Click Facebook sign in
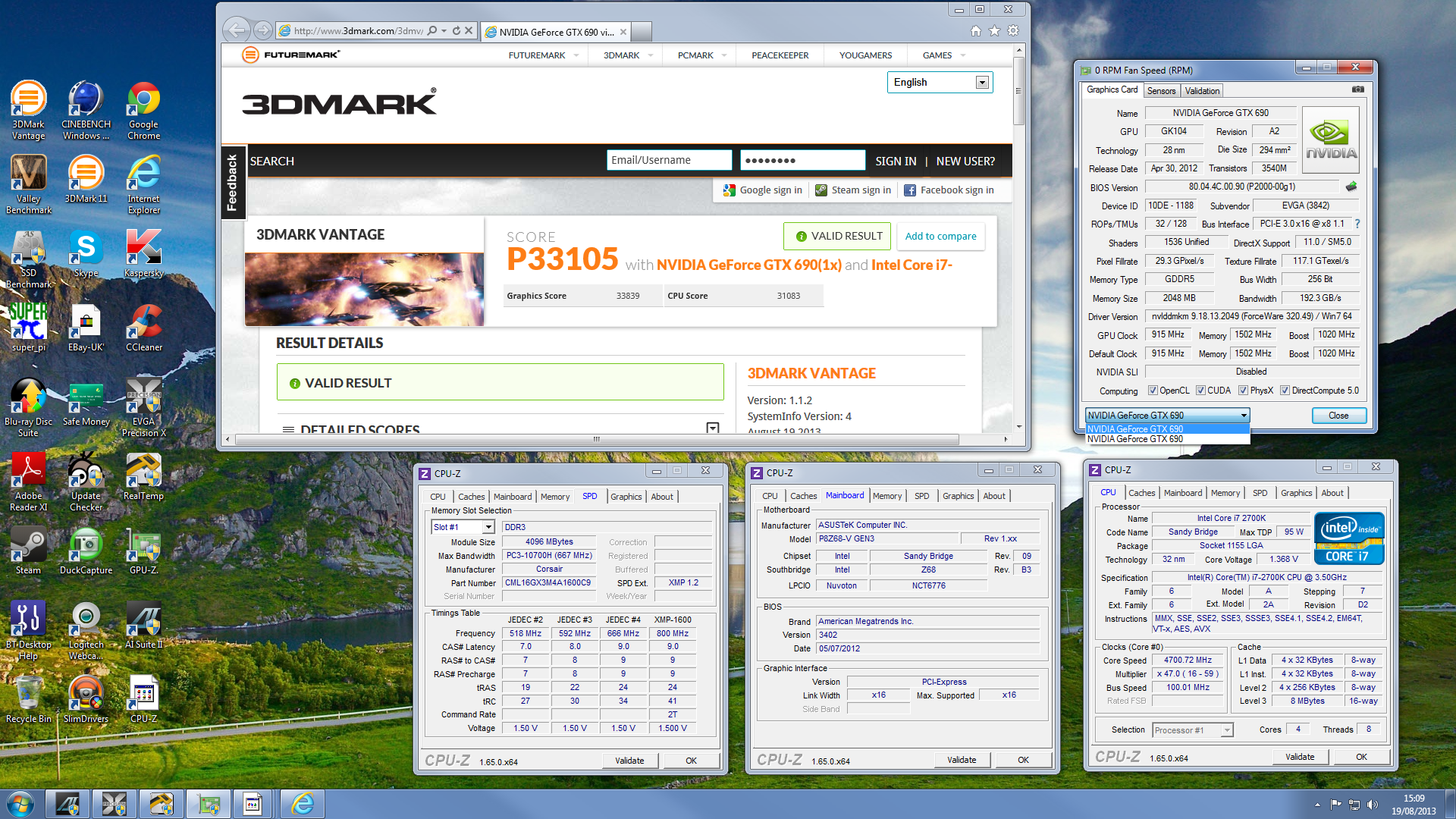Image resolution: width=1456 pixels, height=819 pixels. pos(949,190)
